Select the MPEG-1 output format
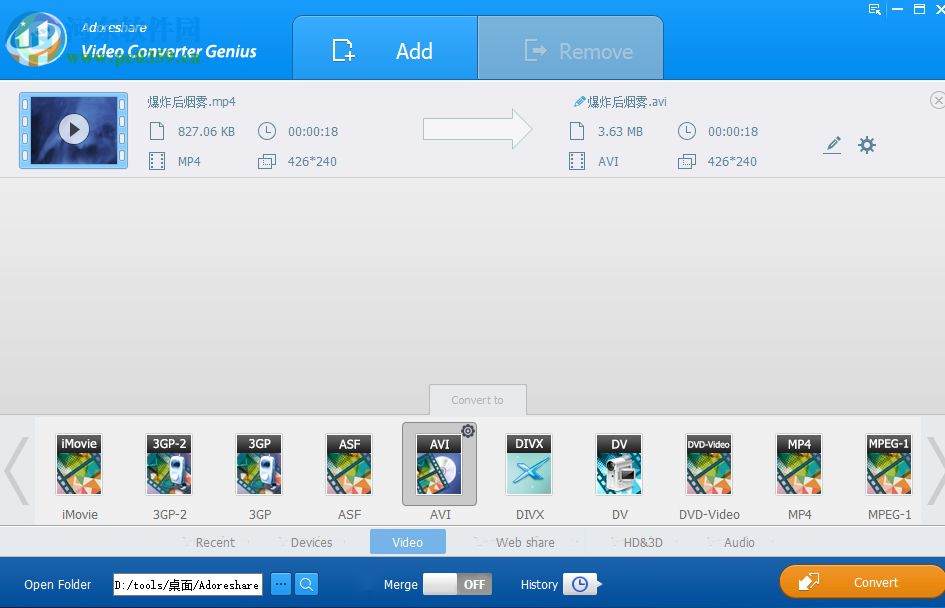The image size is (945, 608). tap(889, 463)
